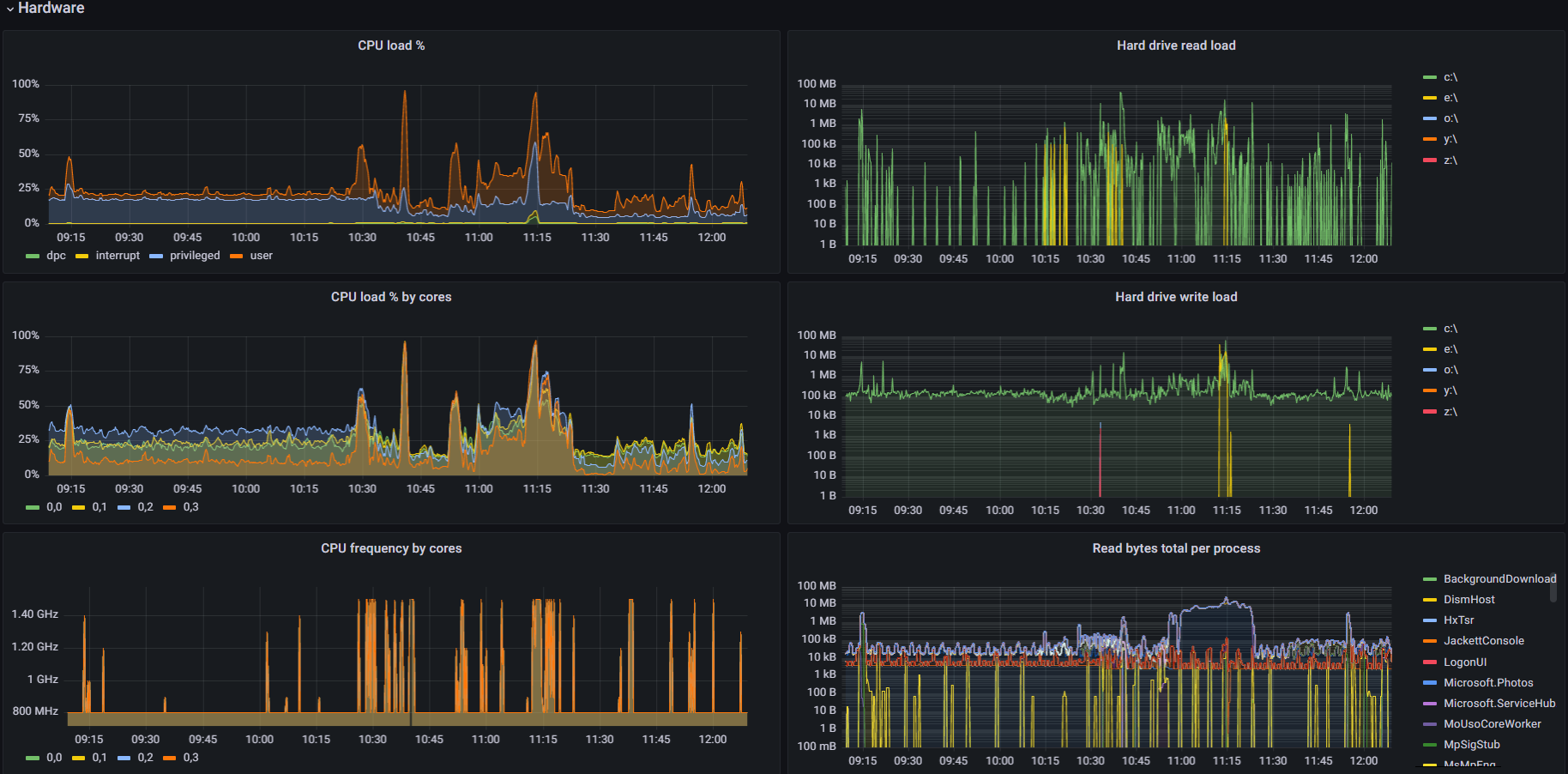Click the Hardware row title
This screenshot has height=774, width=1568.
click(x=51, y=8)
